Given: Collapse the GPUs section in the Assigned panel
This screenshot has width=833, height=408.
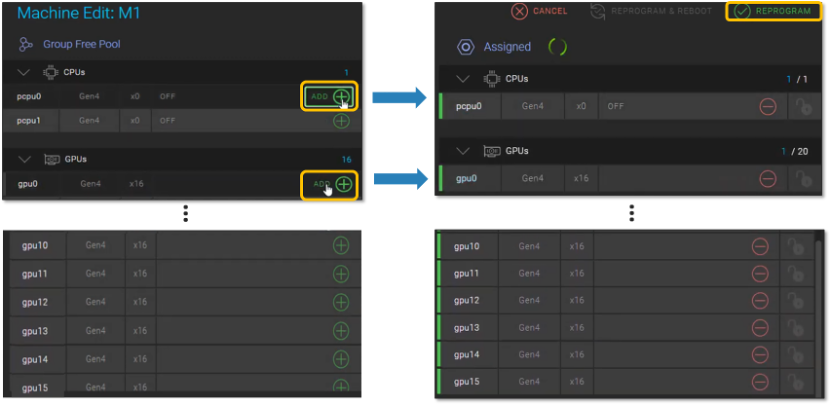Looking at the screenshot, I should point(462,151).
